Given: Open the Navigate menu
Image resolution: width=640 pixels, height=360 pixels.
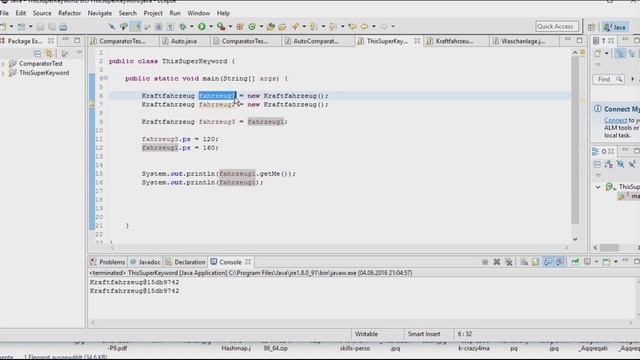Looking at the screenshot, I should (x=100, y=13).
